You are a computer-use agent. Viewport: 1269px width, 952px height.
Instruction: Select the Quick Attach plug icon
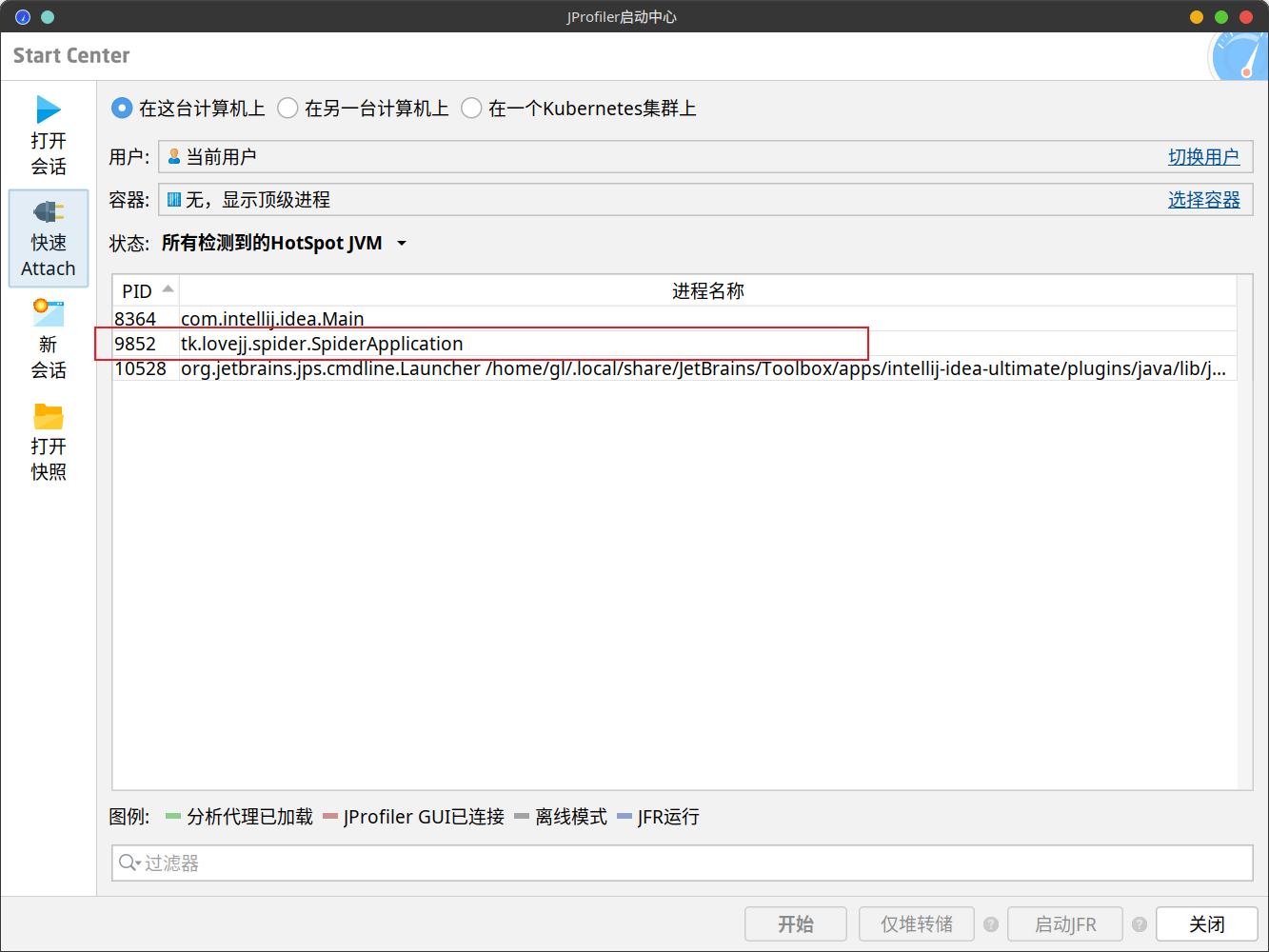[x=49, y=212]
